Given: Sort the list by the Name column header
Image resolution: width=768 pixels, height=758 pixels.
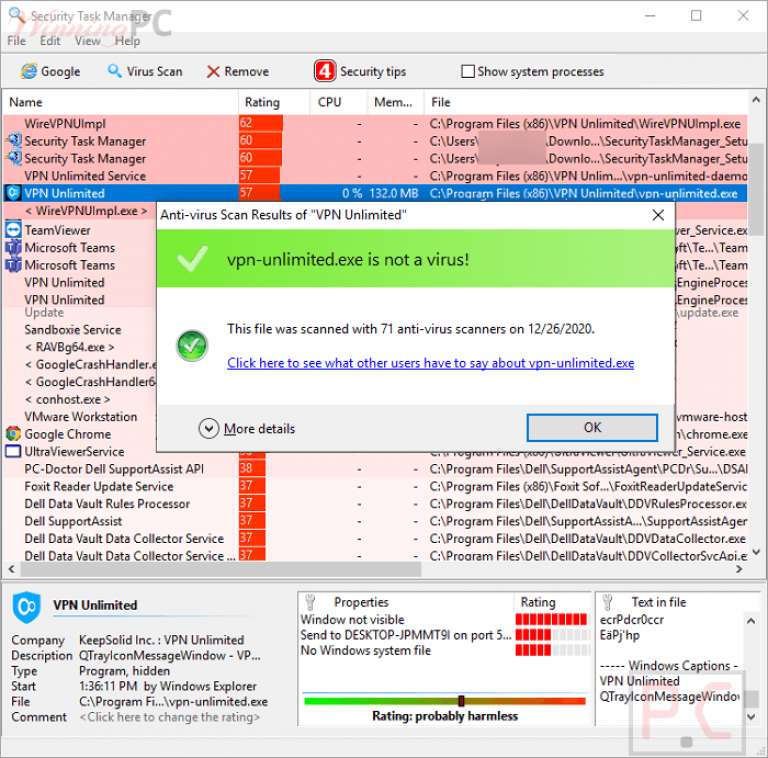Looking at the screenshot, I should click(121, 102).
